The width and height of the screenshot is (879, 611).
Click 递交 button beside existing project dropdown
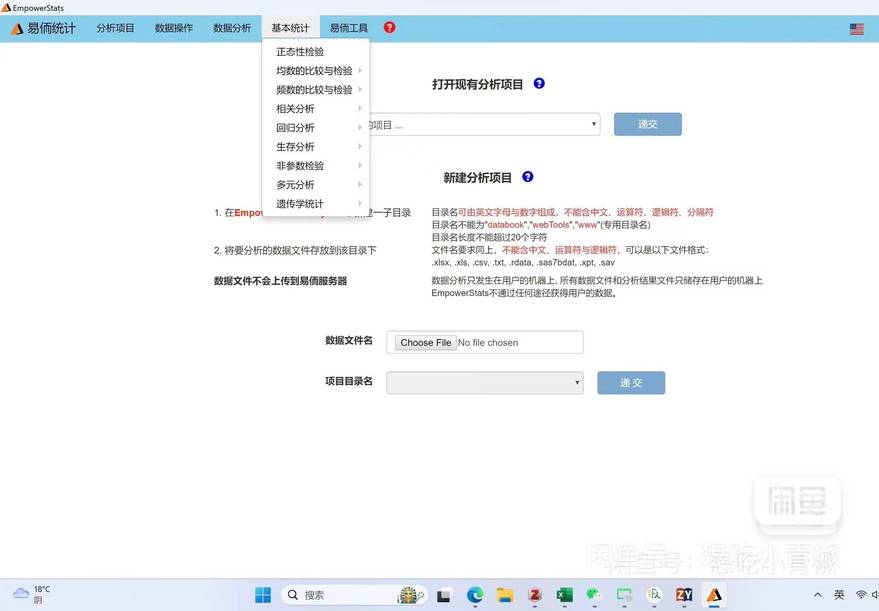[x=647, y=124]
